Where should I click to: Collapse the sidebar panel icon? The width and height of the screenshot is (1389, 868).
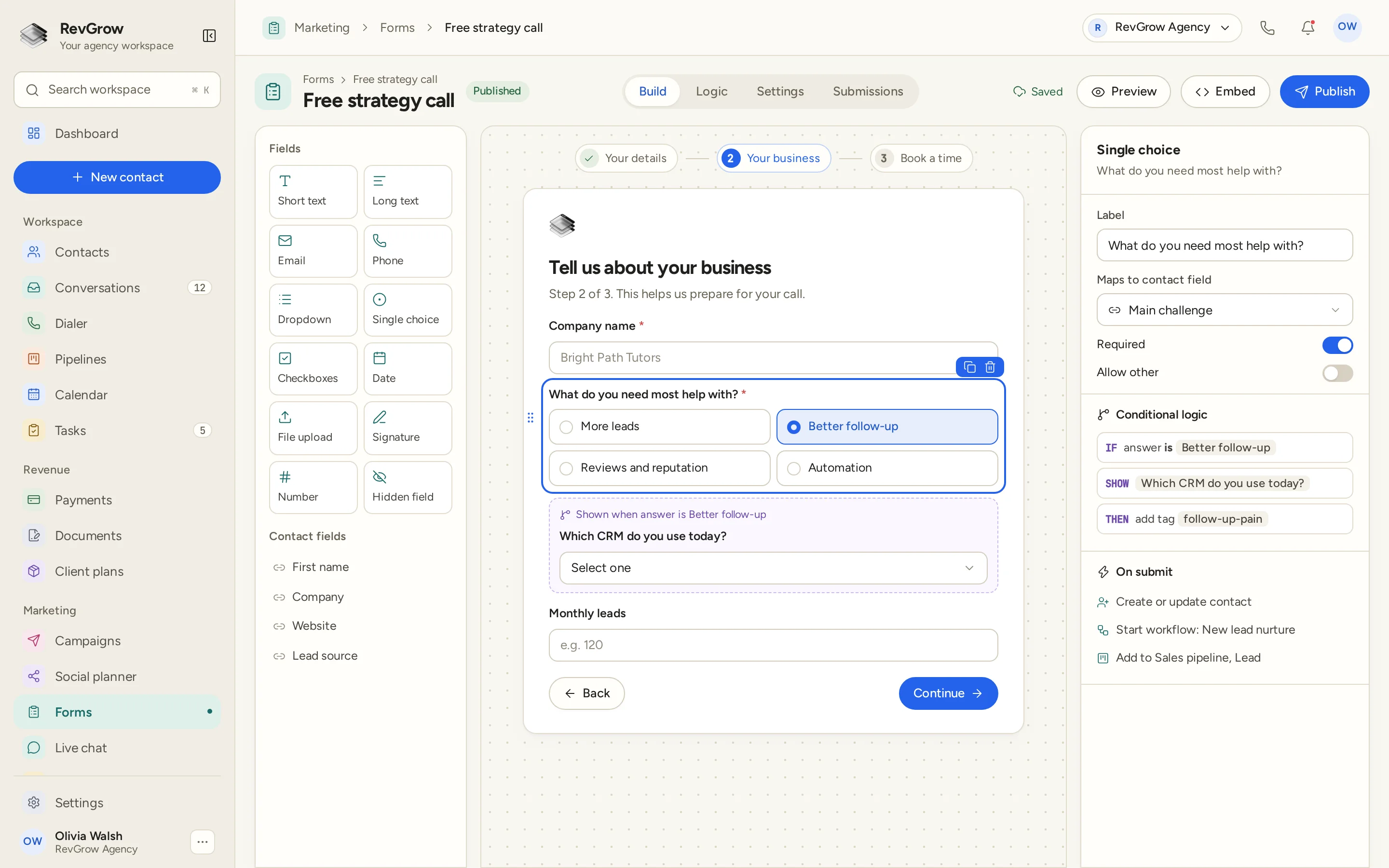(x=209, y=36)
